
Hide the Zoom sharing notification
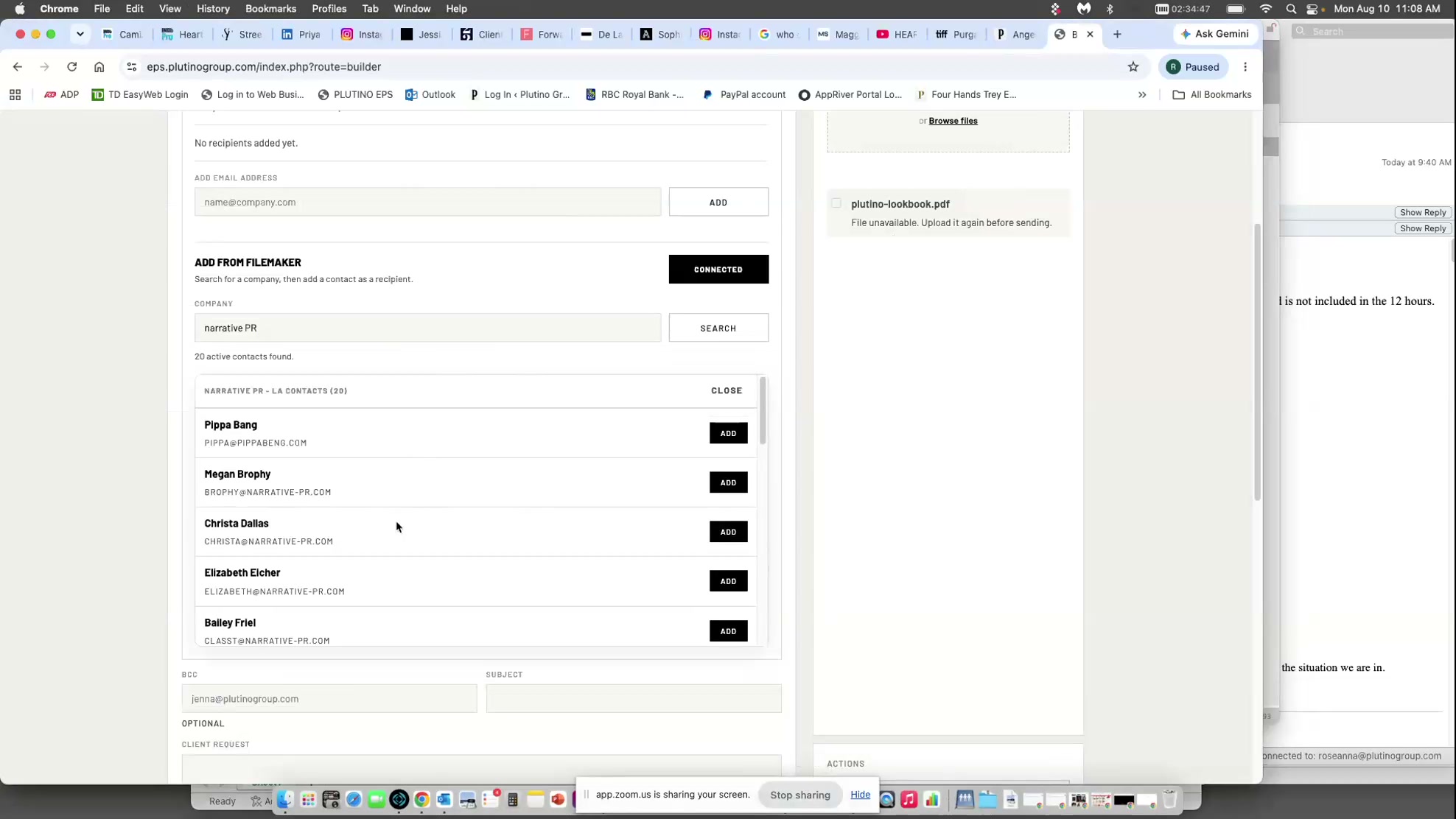click(x=860, y=795)
